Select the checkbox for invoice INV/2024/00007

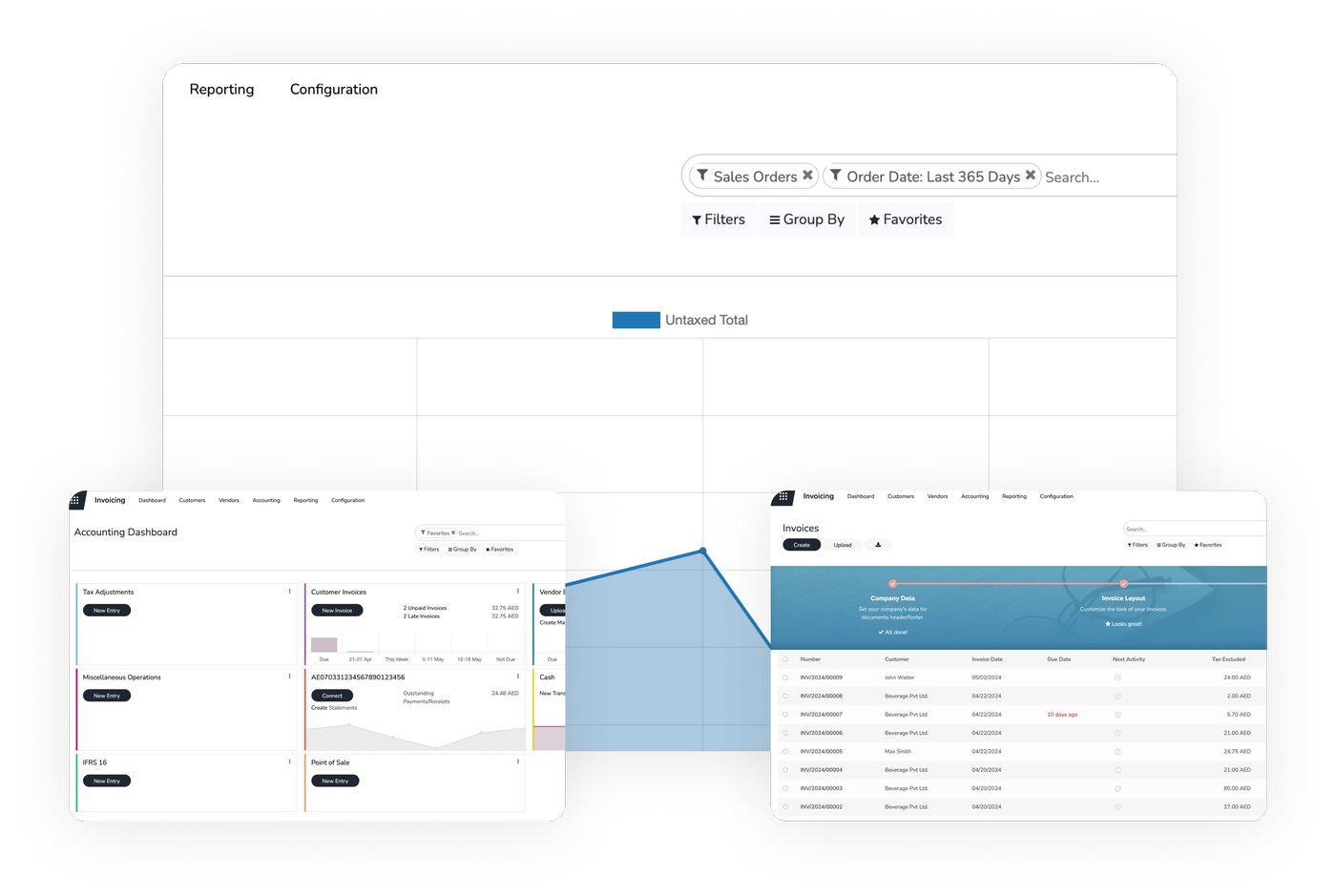tap(785, 715)
